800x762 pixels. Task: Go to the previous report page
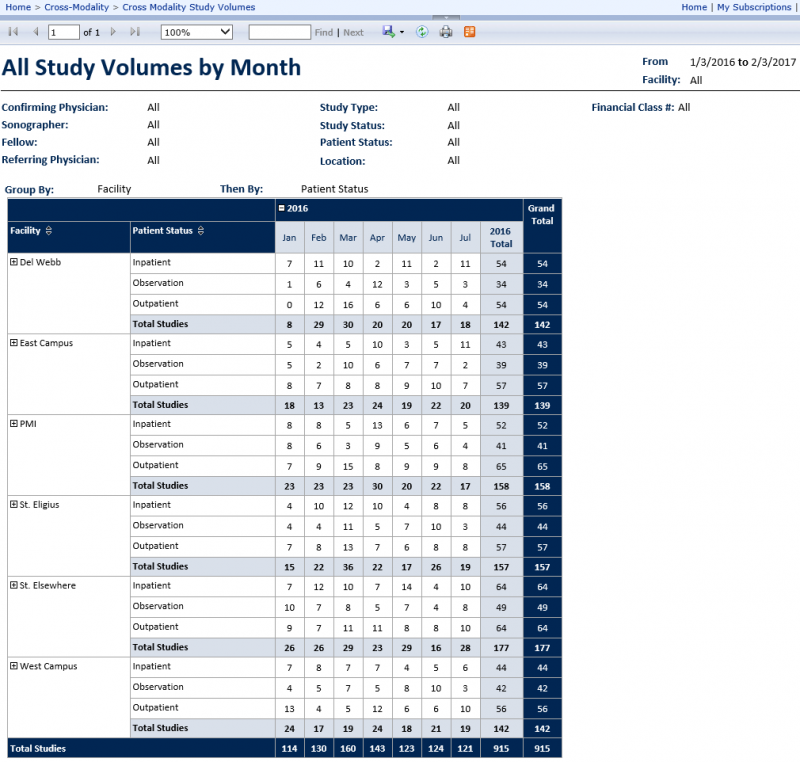[x=36, y=32]
